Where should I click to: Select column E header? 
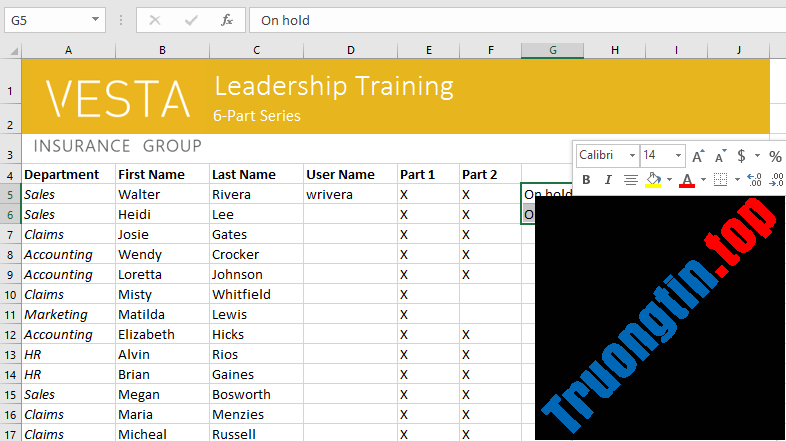pyautogui.click(x=429, y=50)
